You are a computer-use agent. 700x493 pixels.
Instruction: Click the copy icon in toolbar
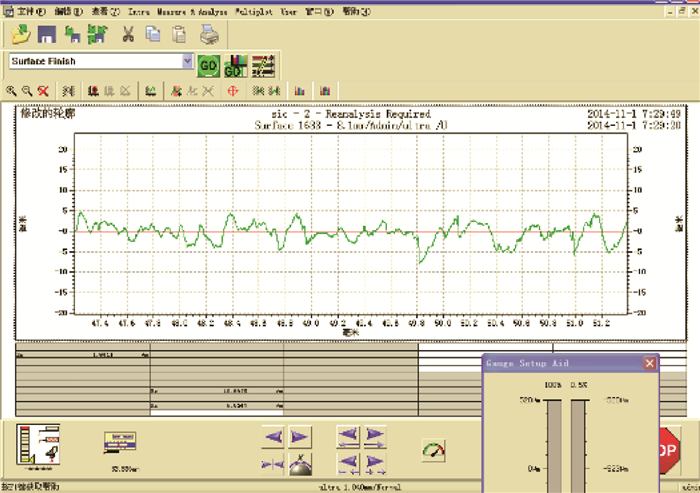[153, 35]
